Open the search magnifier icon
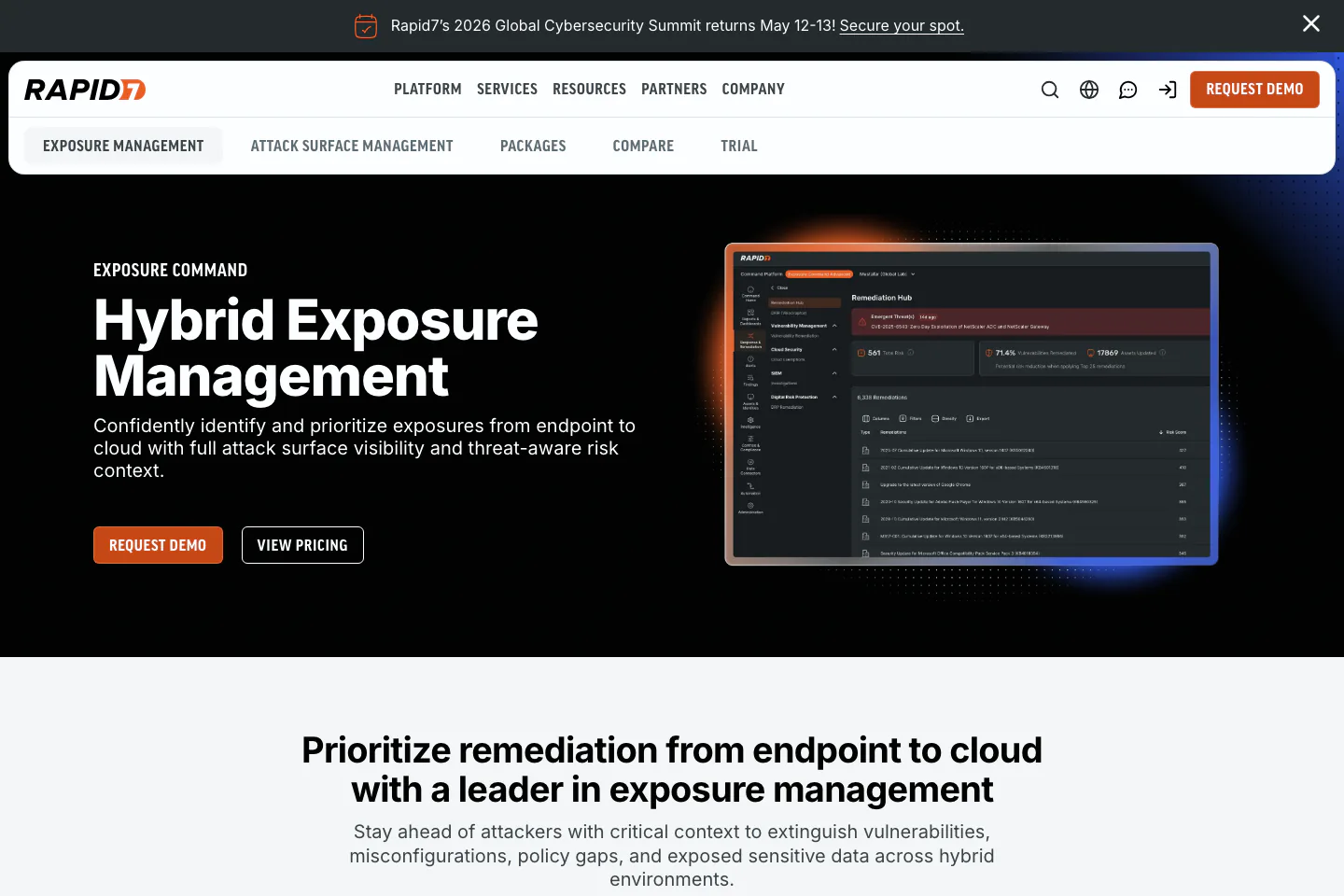The width and height of the screenshot is (1344, 896). pyautogui.click(x=1050, y=90)
